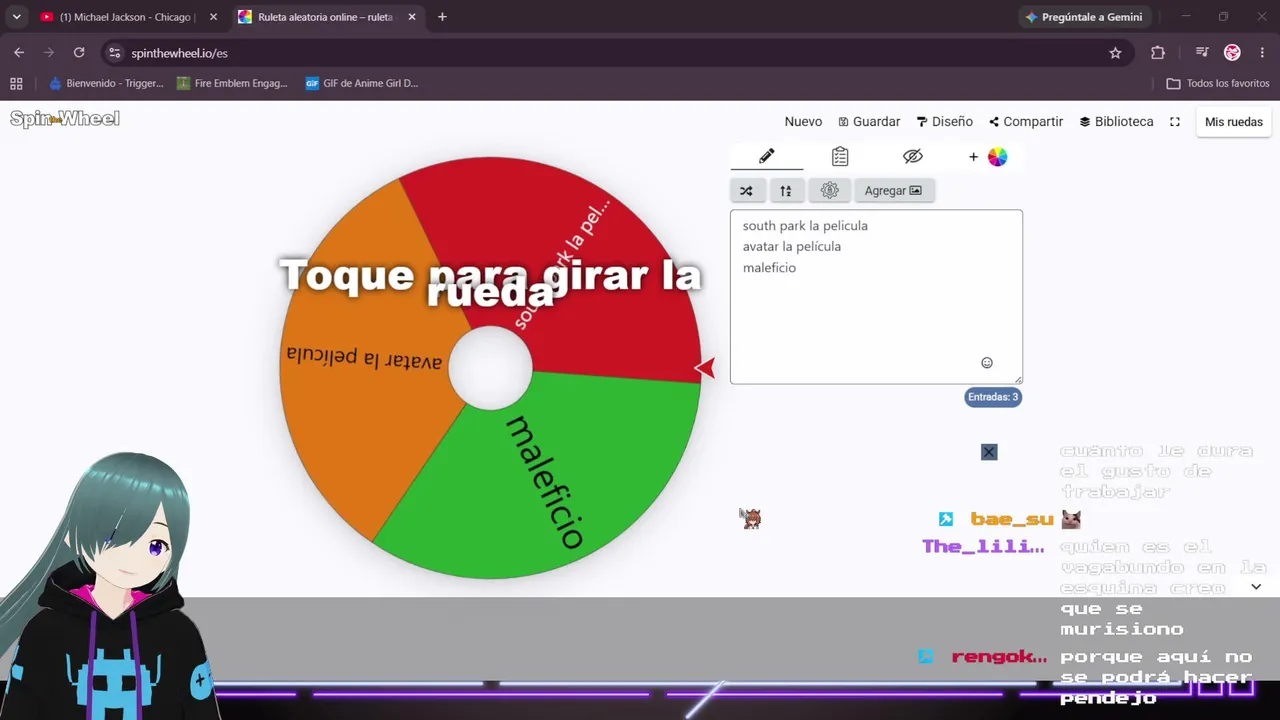This screenshot has width=1280, height=720.
Task: Click the Entradas: 3 badge
Action: [x=993, y=397]
